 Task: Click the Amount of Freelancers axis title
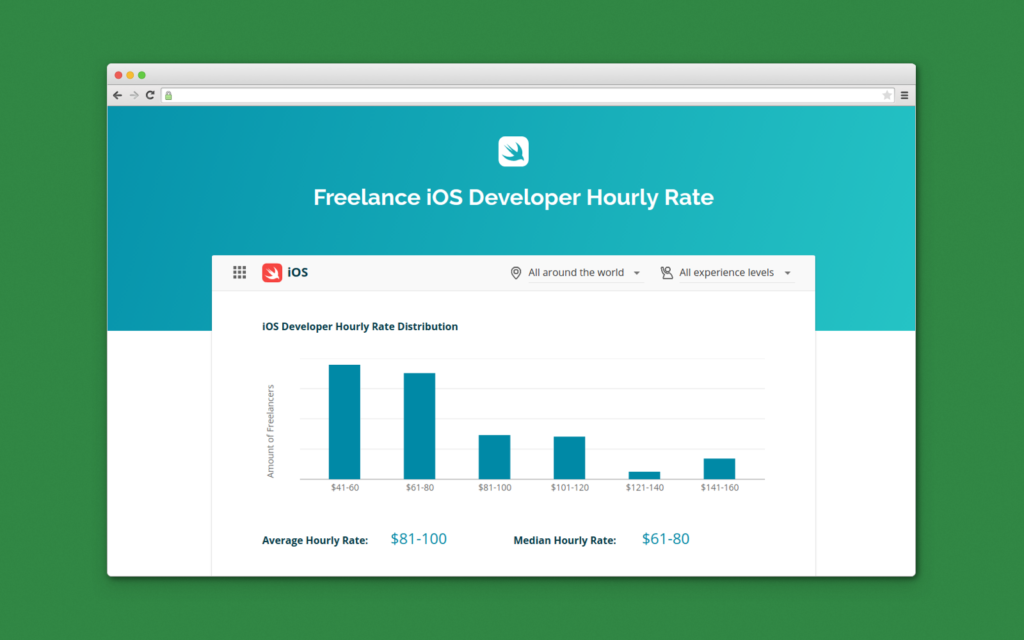click(270, 431)
